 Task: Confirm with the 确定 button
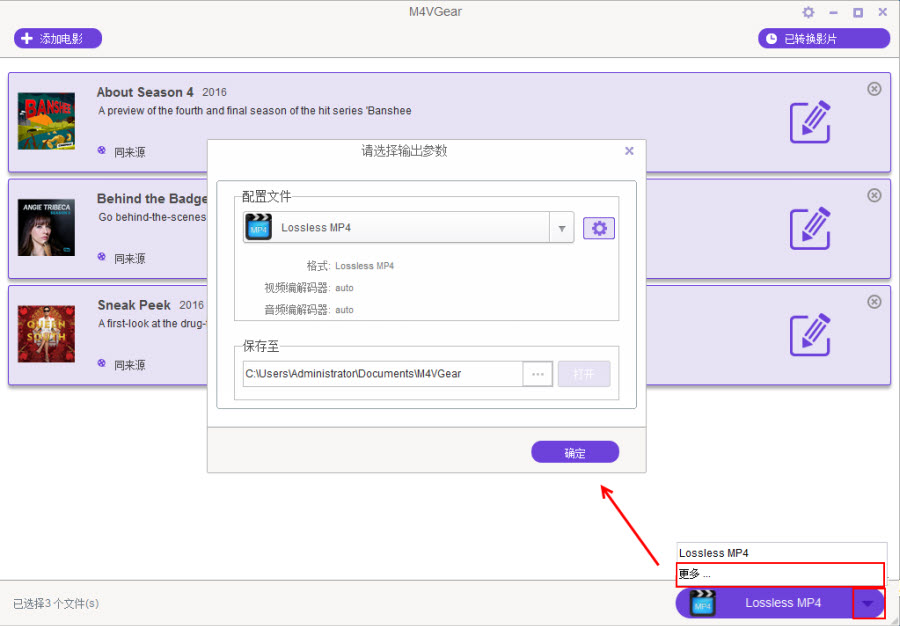[575, 452]
